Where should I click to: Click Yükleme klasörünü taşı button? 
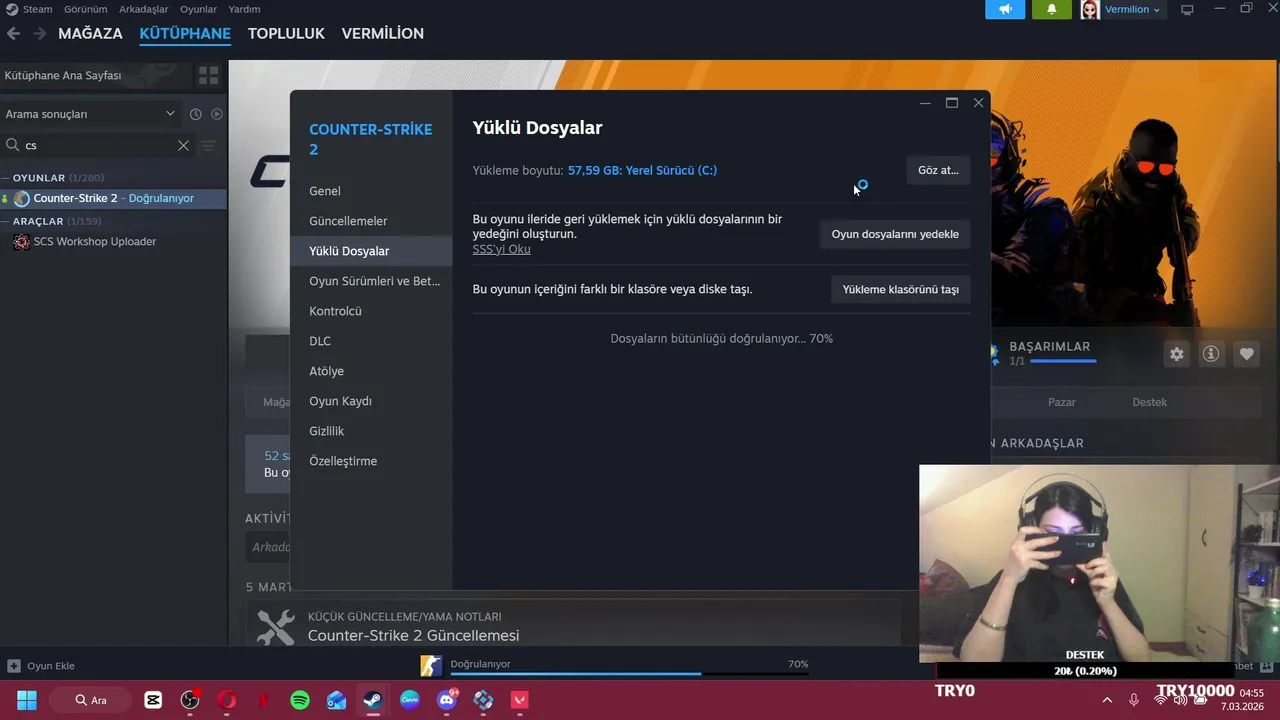pyautogui.click(x=900, y=289)
